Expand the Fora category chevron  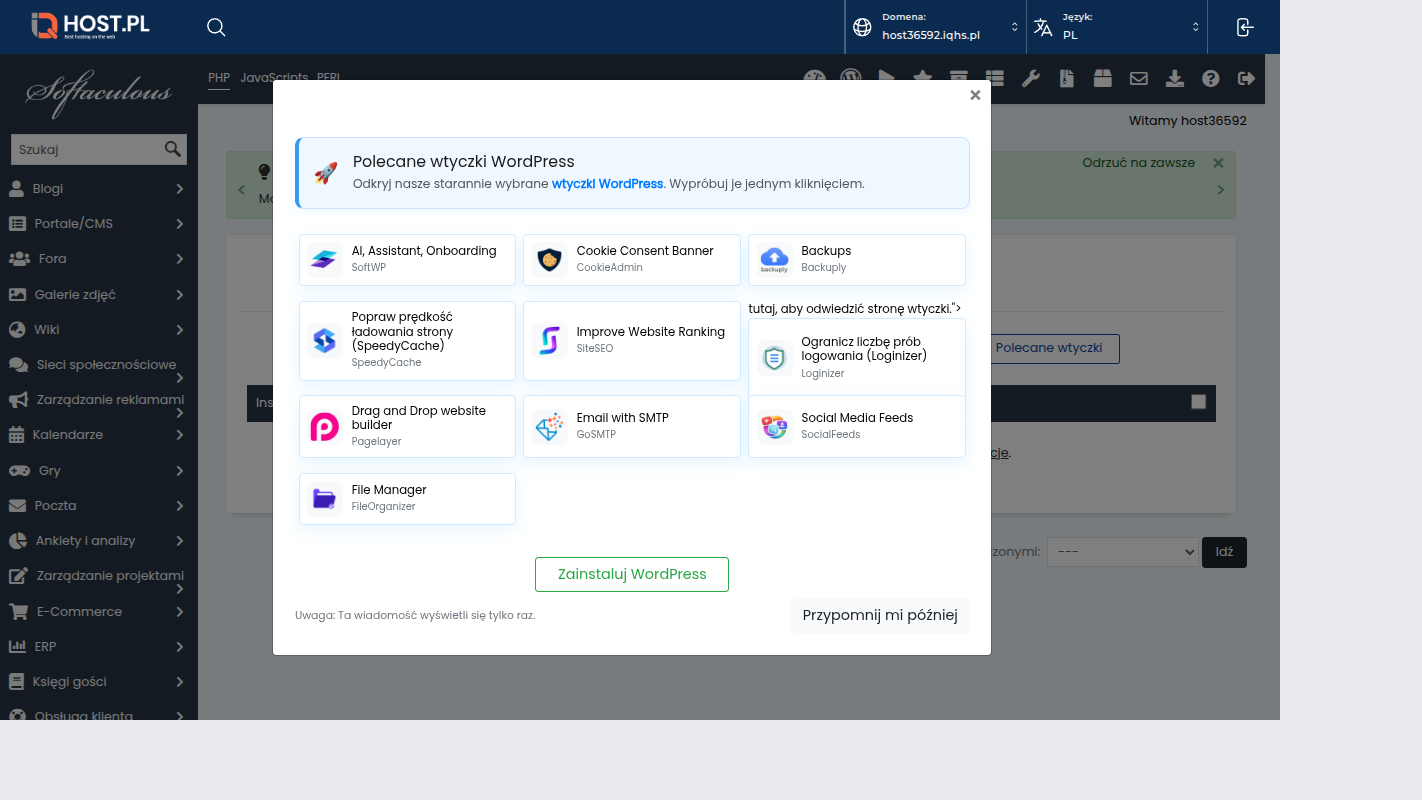click(x=180, y=259)
